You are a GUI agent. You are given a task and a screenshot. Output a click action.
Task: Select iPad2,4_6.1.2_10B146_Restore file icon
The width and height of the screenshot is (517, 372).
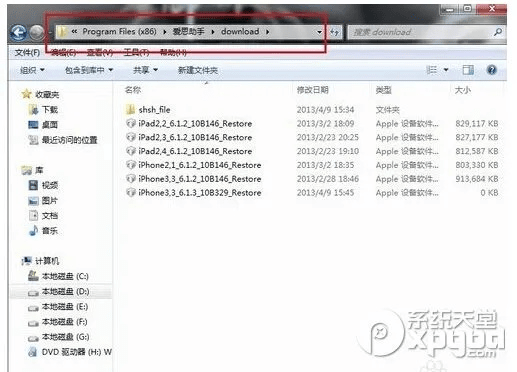coord(131,151)
